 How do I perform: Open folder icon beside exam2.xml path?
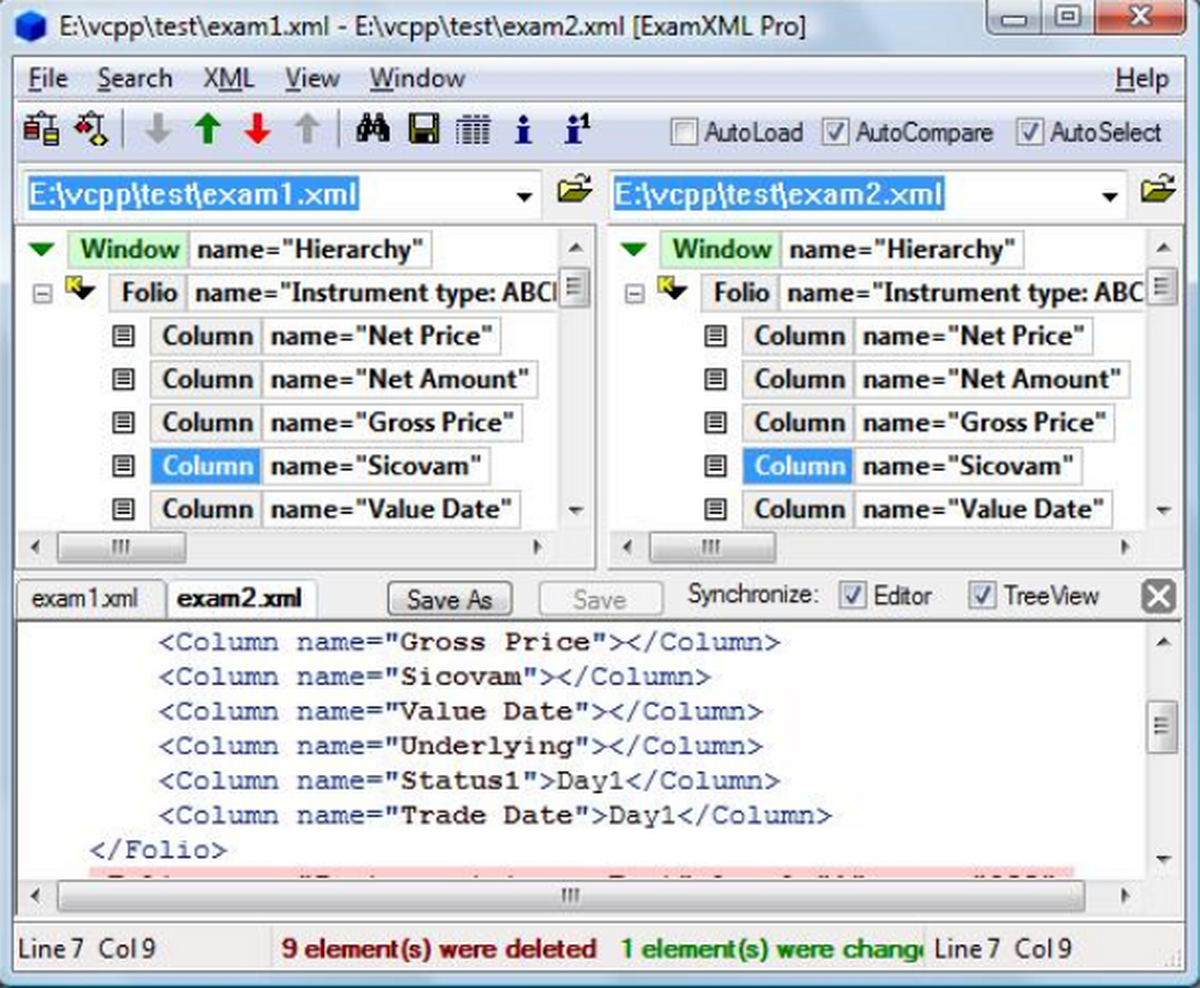[1157, 190]
